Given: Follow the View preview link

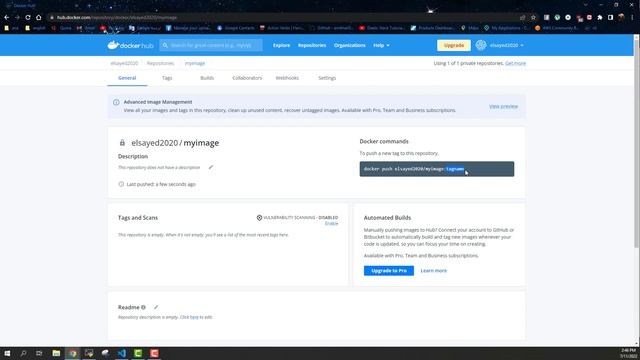Looking at the screenshot, I should point(503,106).
